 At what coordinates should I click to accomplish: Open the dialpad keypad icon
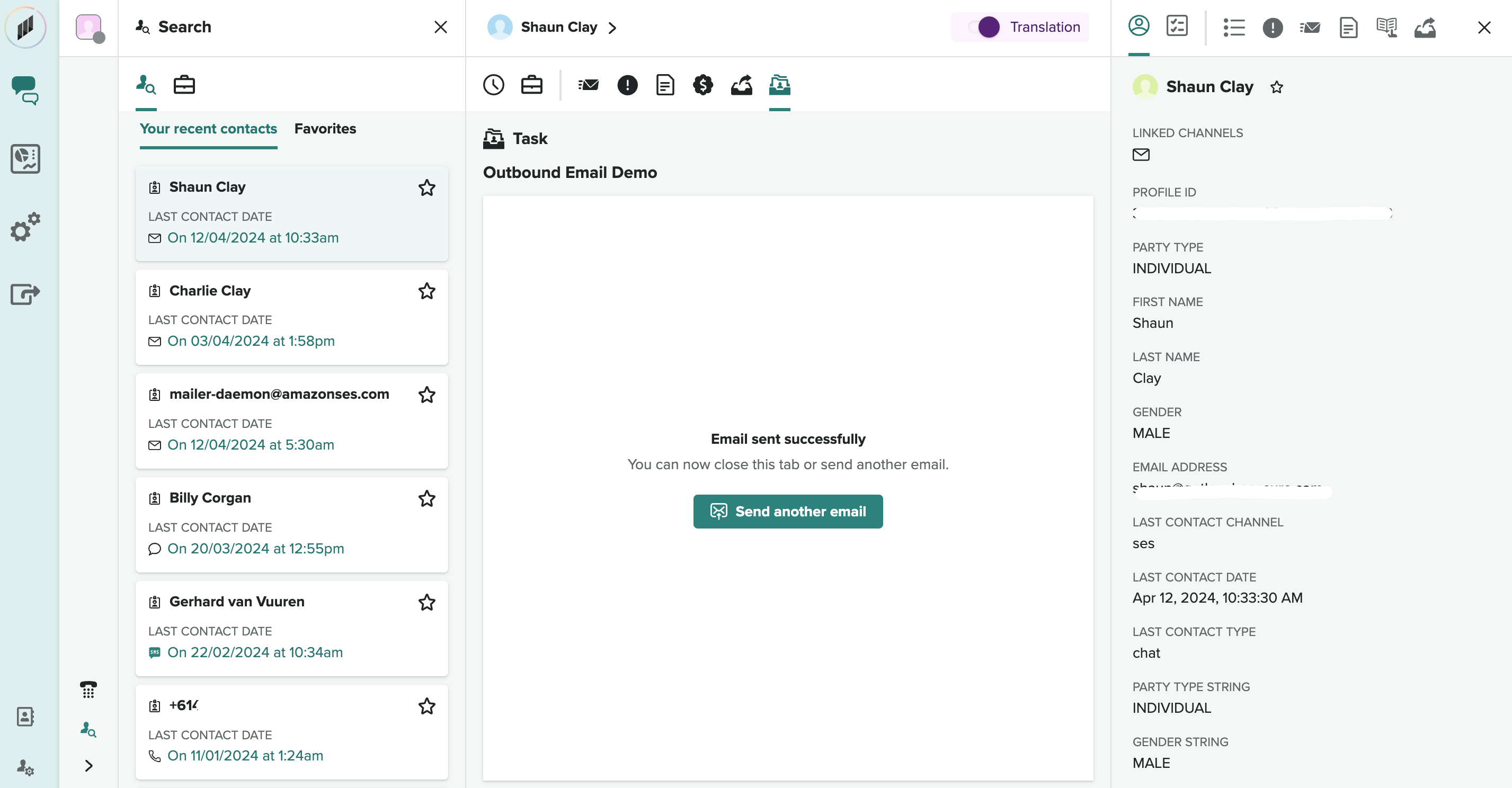coord(88,689)
